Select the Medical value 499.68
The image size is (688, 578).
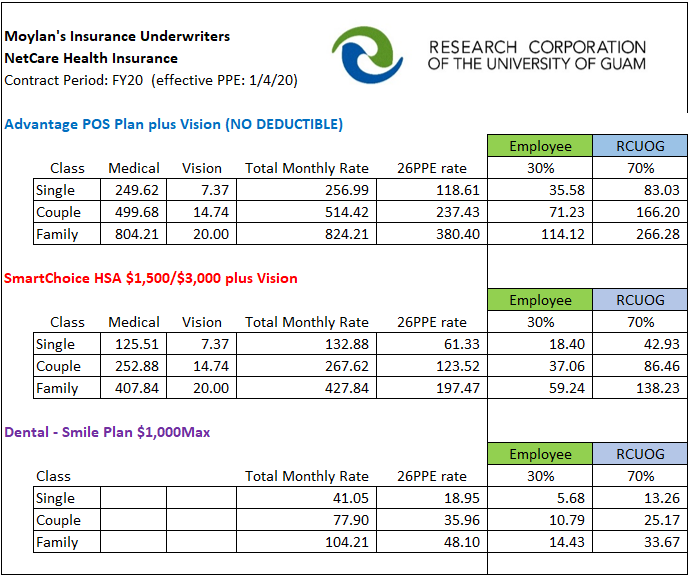(133, 212)
